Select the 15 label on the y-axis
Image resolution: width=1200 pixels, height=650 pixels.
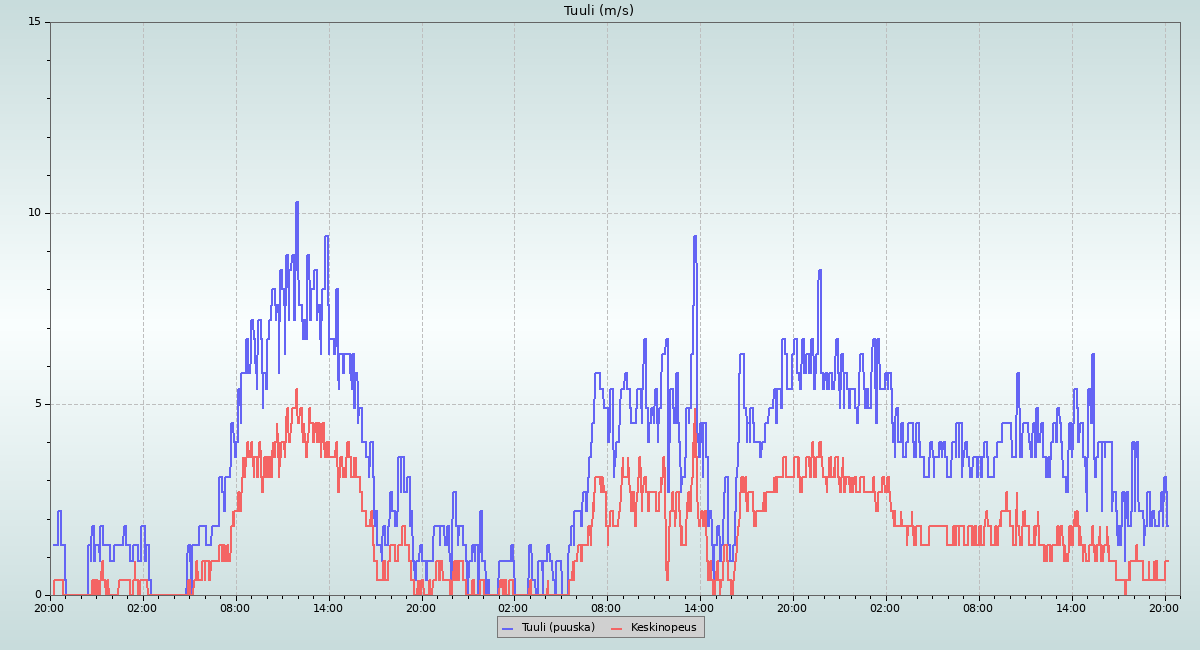34,22
